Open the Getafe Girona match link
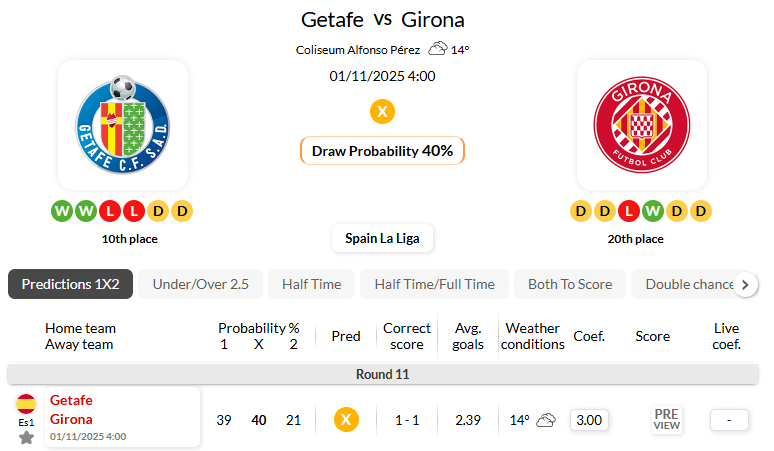Image resolution: width=774 pixels, height=451 pixels. (x=72, y=410)
